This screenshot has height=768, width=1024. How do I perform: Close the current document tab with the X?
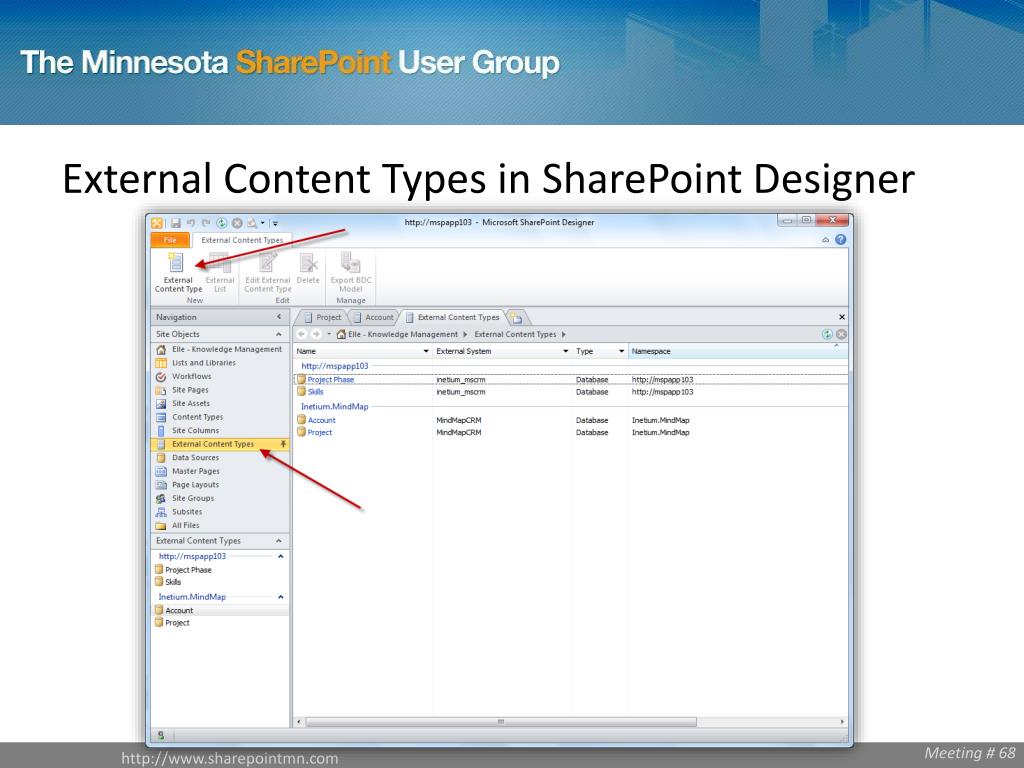842,317
